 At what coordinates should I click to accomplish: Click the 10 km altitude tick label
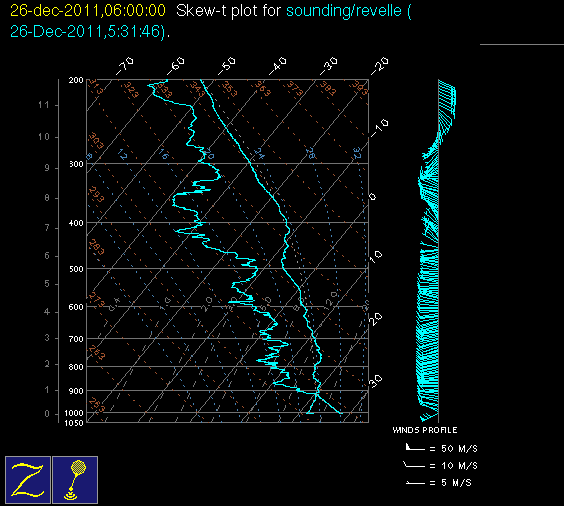click(x=44, y=137)
